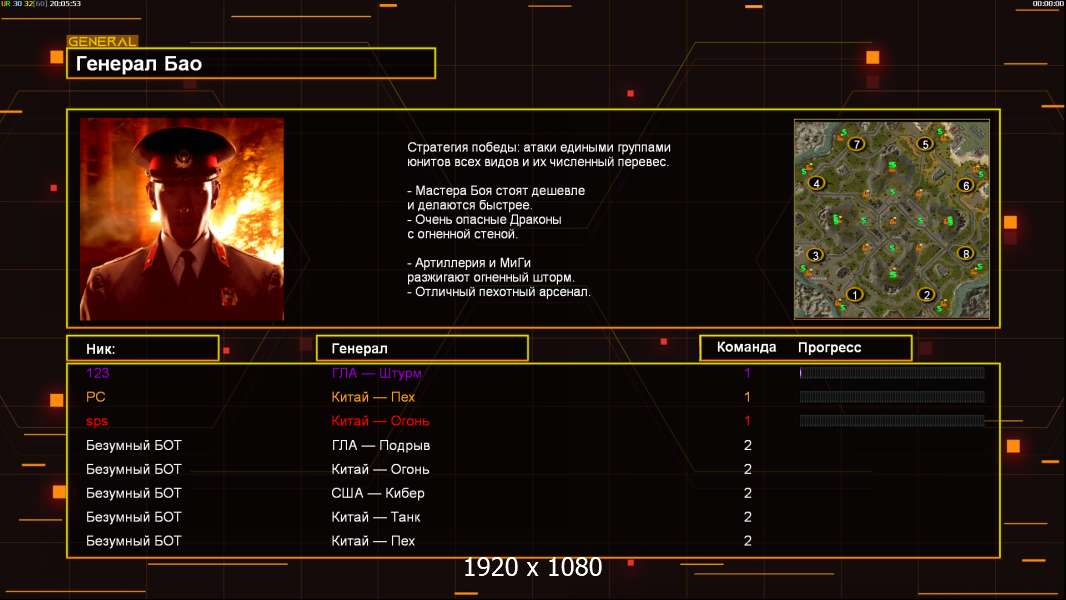Select the "Ник:" column header
1066x600 pixels.
pyautogui.click(x=142, y=348)
